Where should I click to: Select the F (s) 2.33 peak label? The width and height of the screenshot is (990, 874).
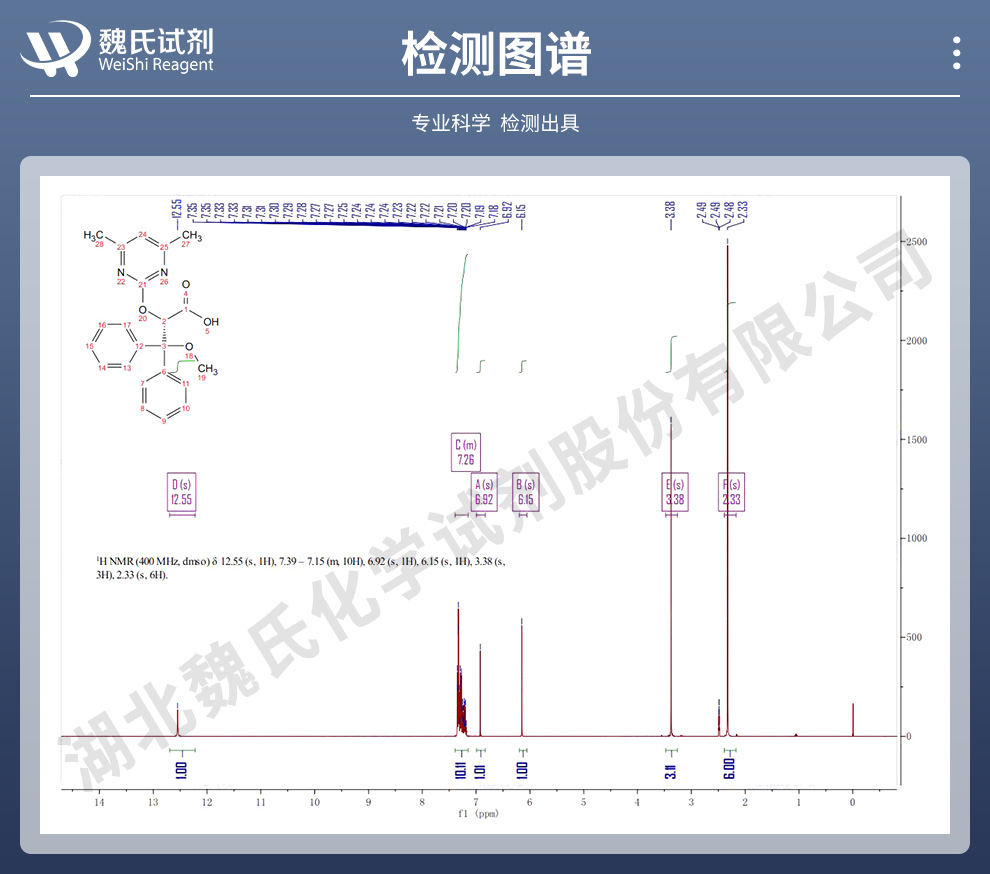coord(731,493)
